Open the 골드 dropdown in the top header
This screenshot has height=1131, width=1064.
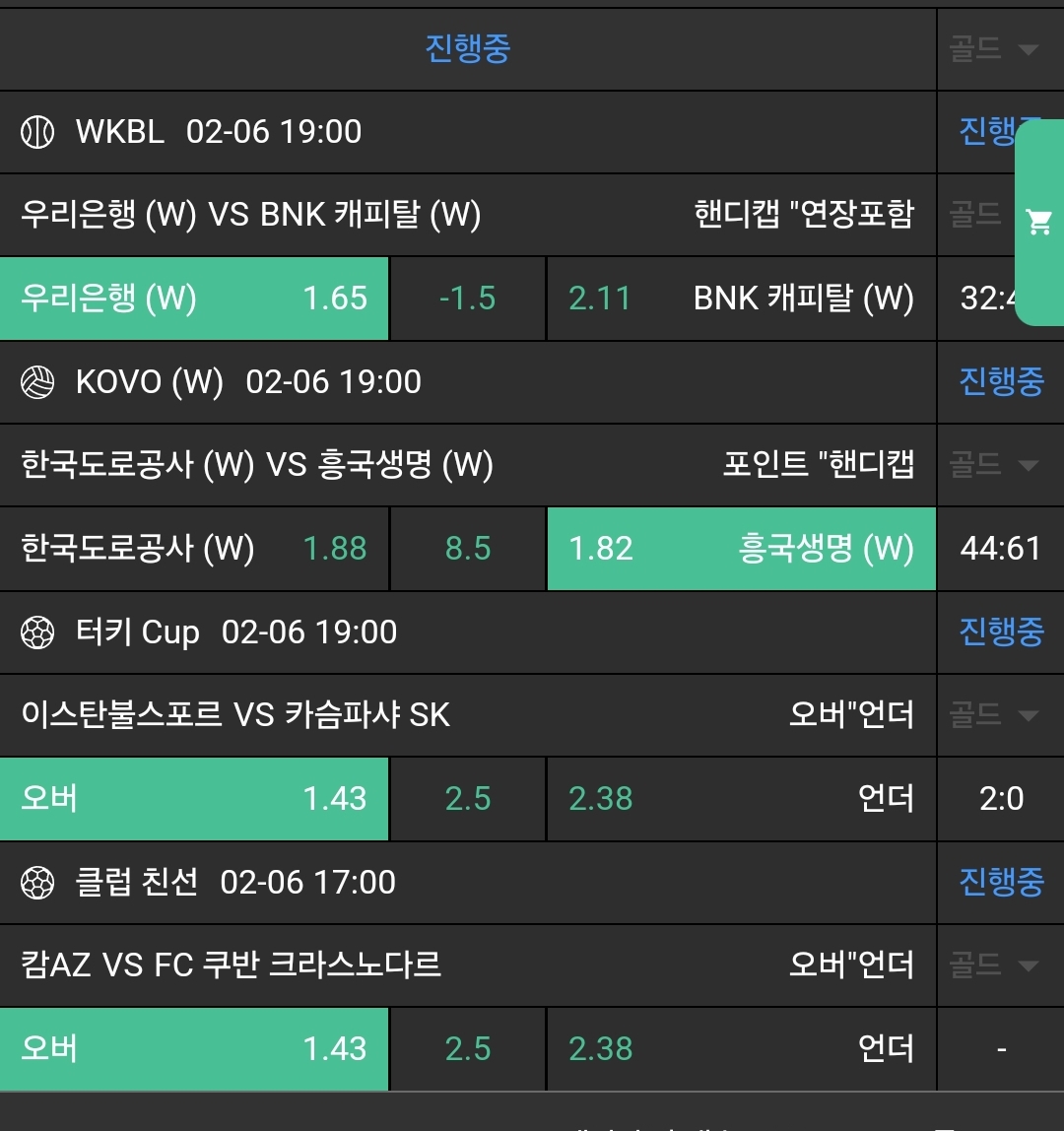tap(995, 49)
